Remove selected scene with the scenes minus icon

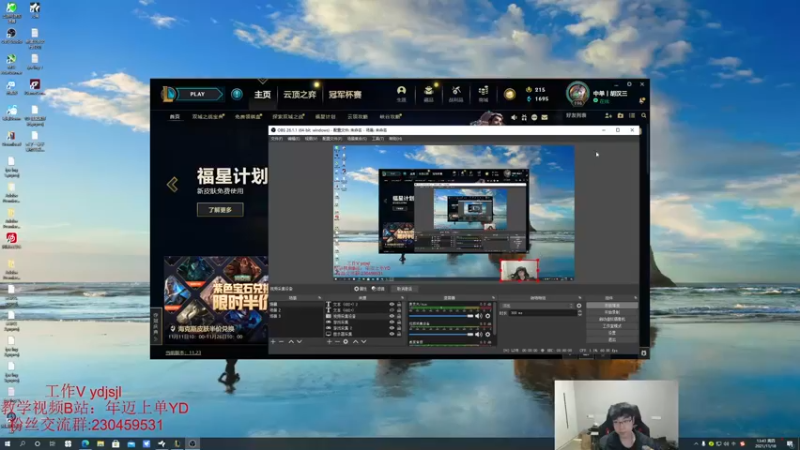[x=281, y=341]
